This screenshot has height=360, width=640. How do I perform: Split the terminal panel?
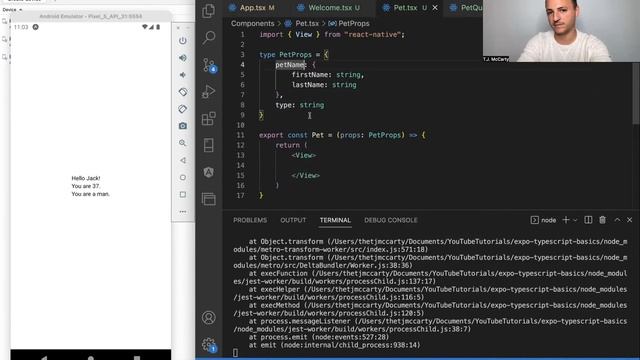pyautogui.click(x=588, y=220)
